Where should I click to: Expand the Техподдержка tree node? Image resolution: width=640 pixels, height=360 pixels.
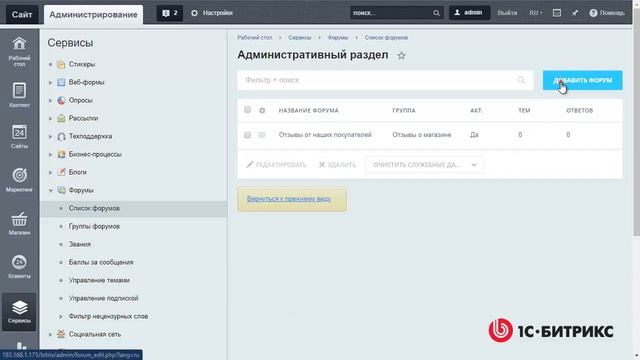tap(50, 136)
